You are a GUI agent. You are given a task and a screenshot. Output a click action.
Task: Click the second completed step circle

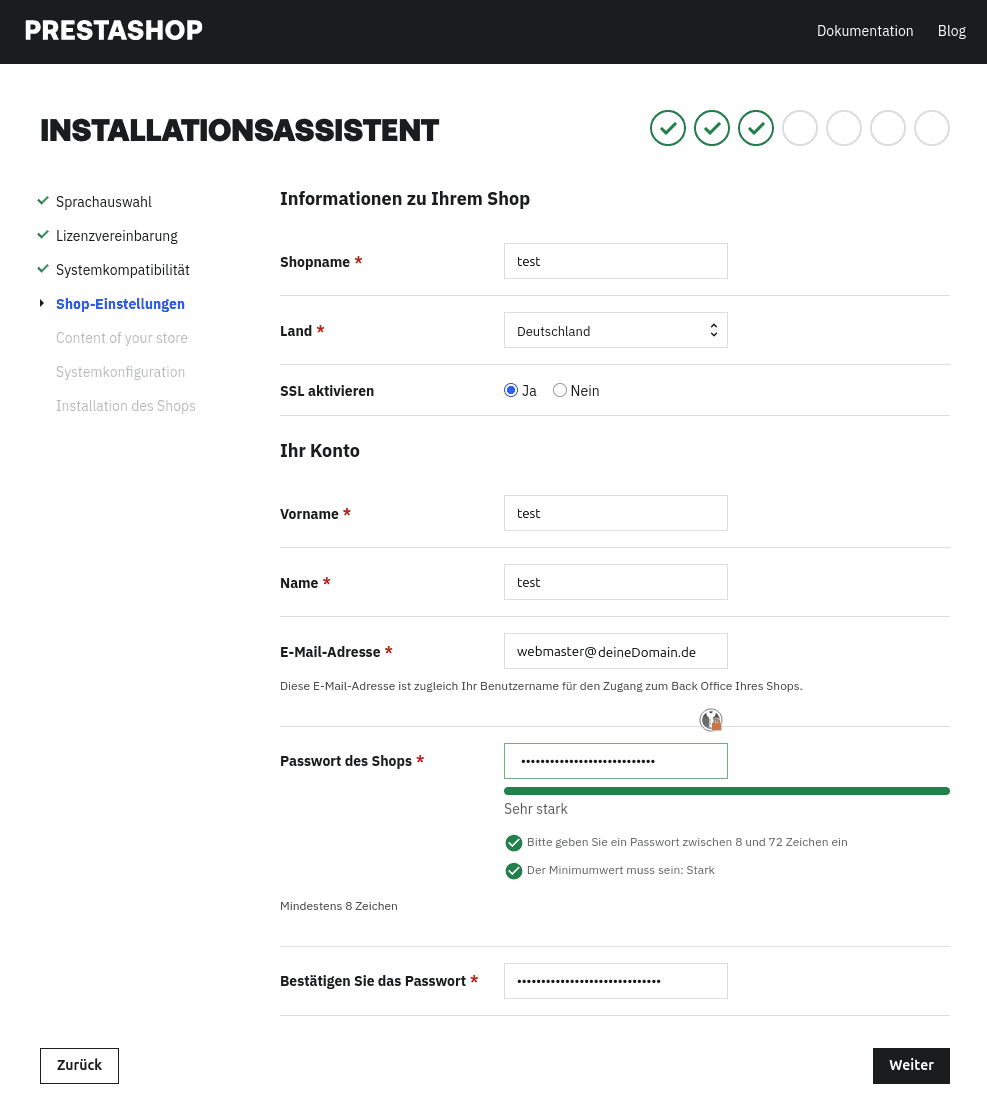tap(712, 128)
